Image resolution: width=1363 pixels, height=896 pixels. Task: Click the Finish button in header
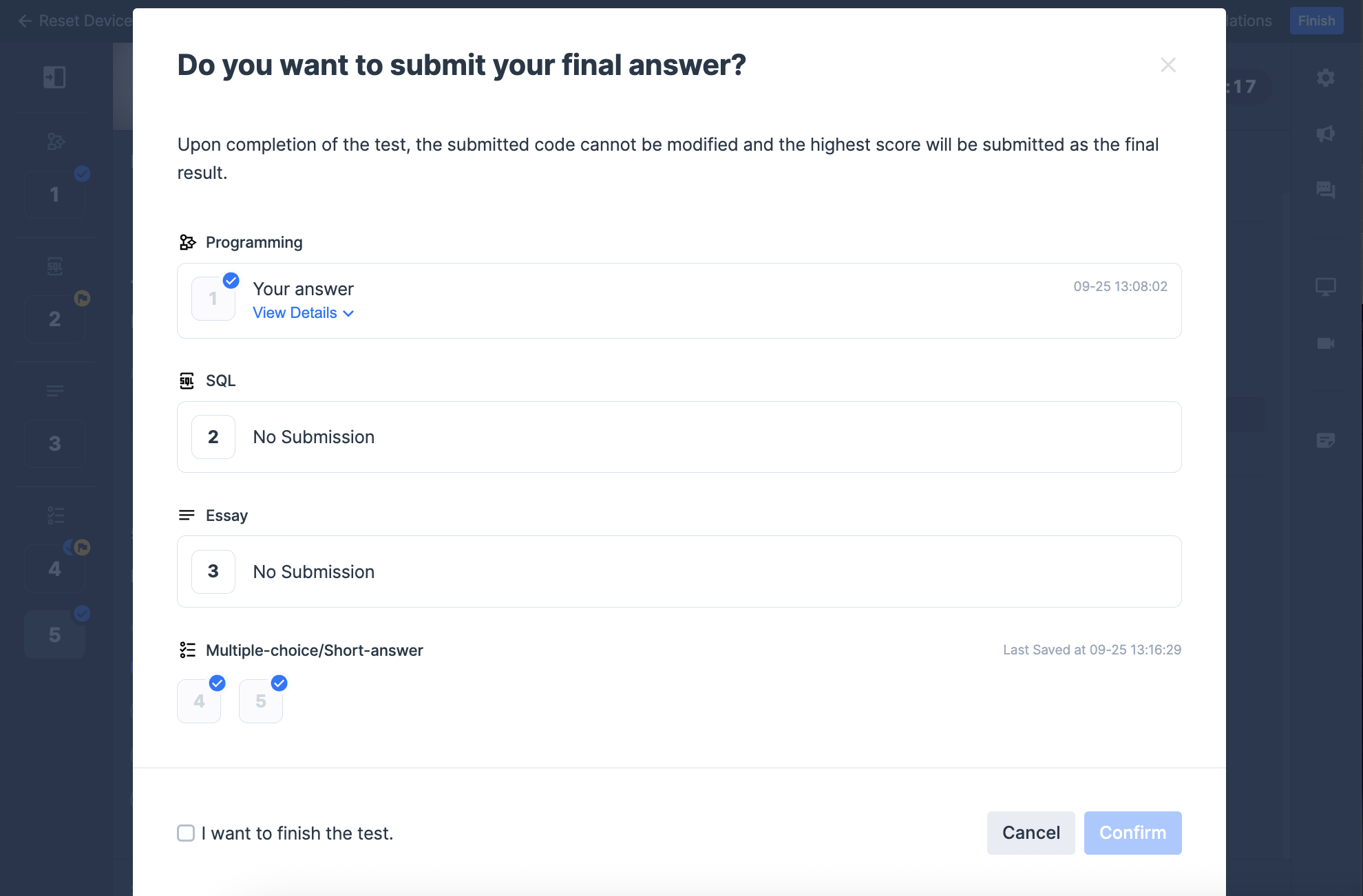[1316, 21]
